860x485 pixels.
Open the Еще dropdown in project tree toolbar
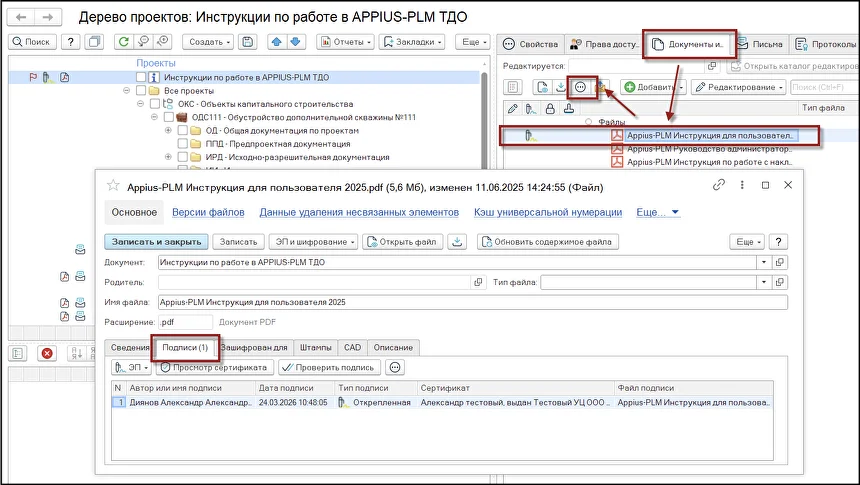(473, 42)
